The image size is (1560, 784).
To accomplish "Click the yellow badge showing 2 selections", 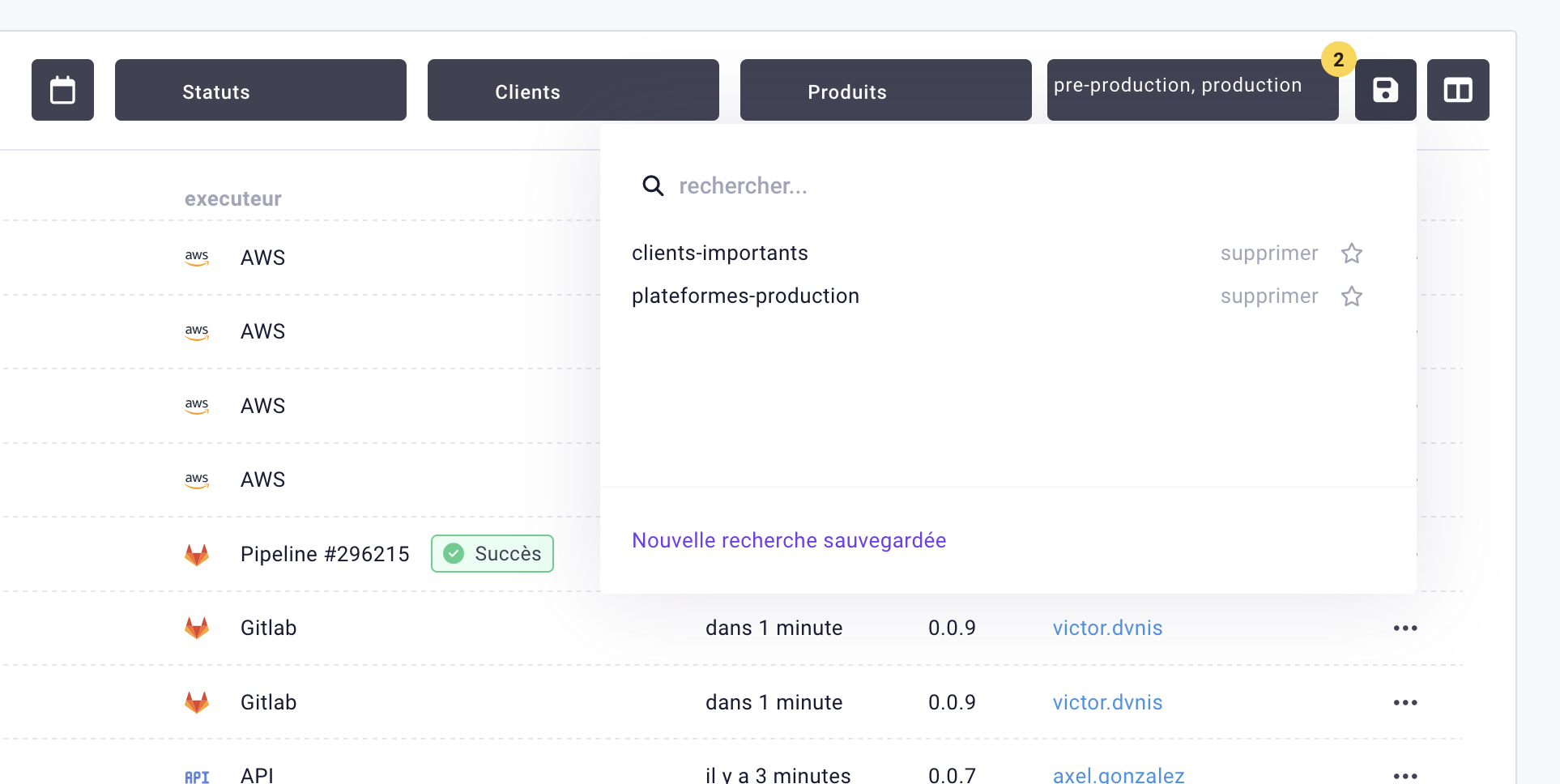I will pyautogui.click(x=1338, y=59).
